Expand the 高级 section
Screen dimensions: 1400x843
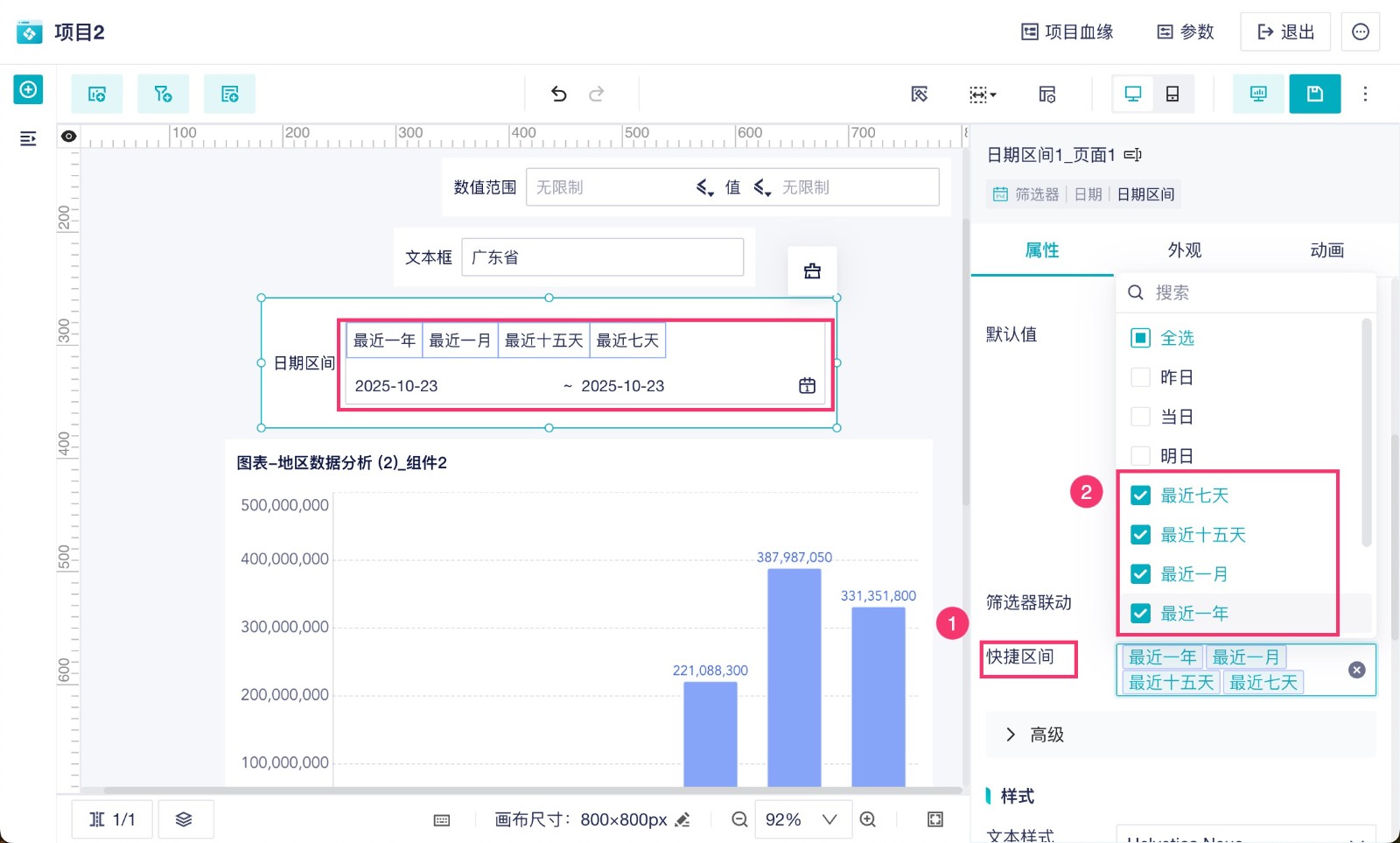[x=1181, y=734]
